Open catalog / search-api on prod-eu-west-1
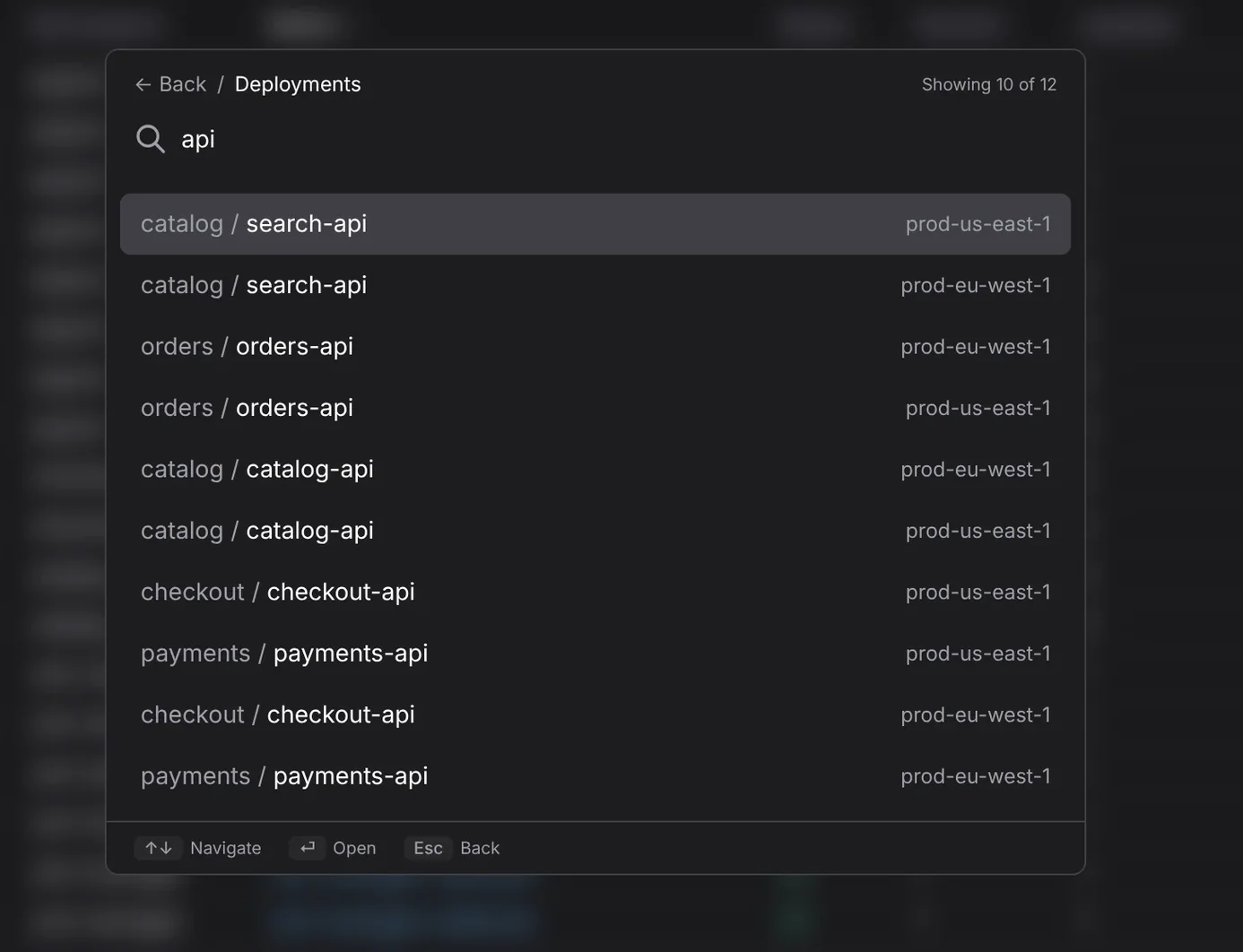Image resolution: width=1243 pixels, height=952 pixels. [x=595, y=285]
